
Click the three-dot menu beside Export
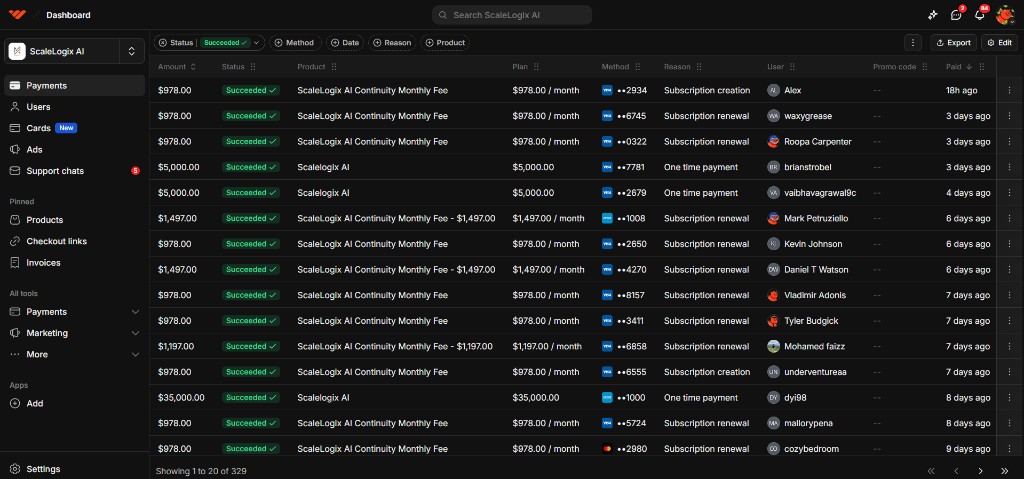[x=913, y=42]
